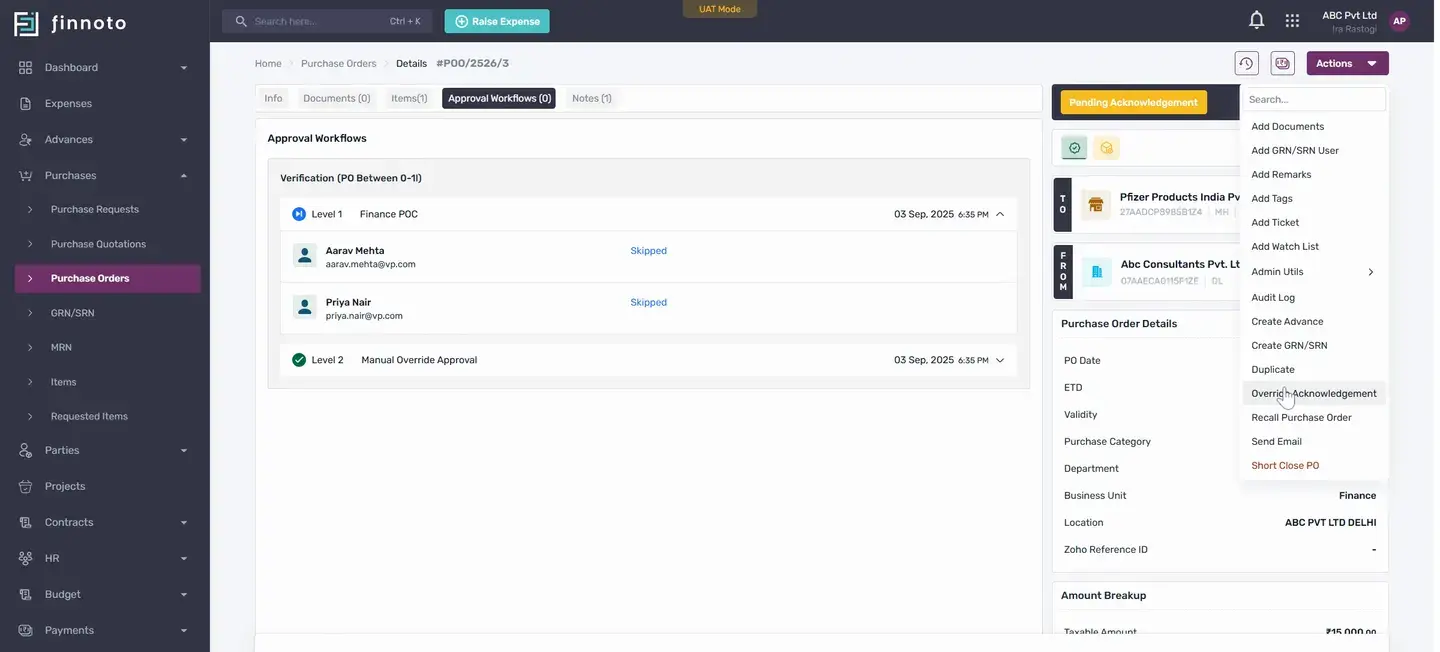
Task: Click the Projects sidebar icon
Action: point(26,486)
